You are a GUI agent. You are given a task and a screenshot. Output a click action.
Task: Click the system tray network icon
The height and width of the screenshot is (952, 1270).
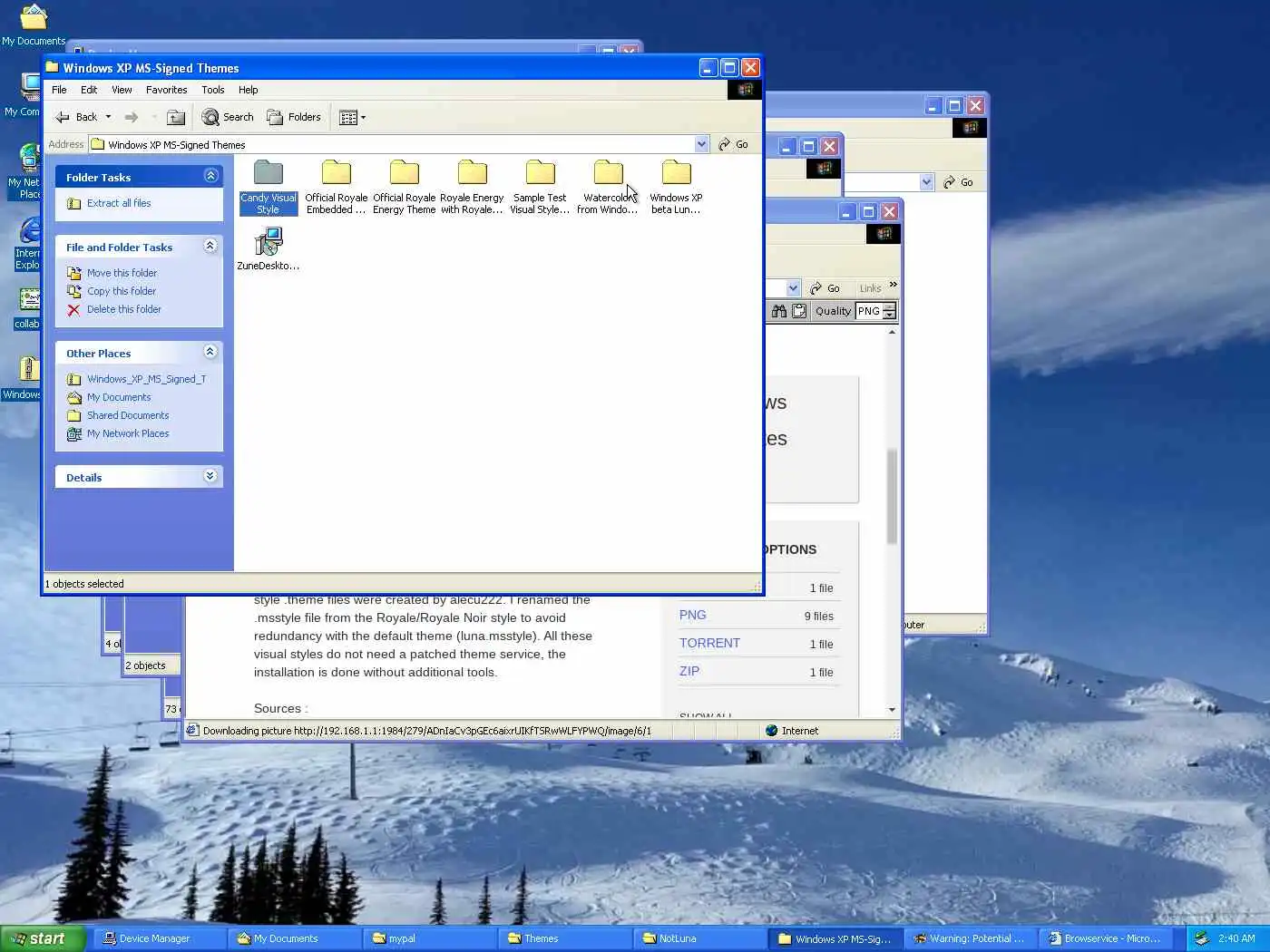(x=1202, y=938)
